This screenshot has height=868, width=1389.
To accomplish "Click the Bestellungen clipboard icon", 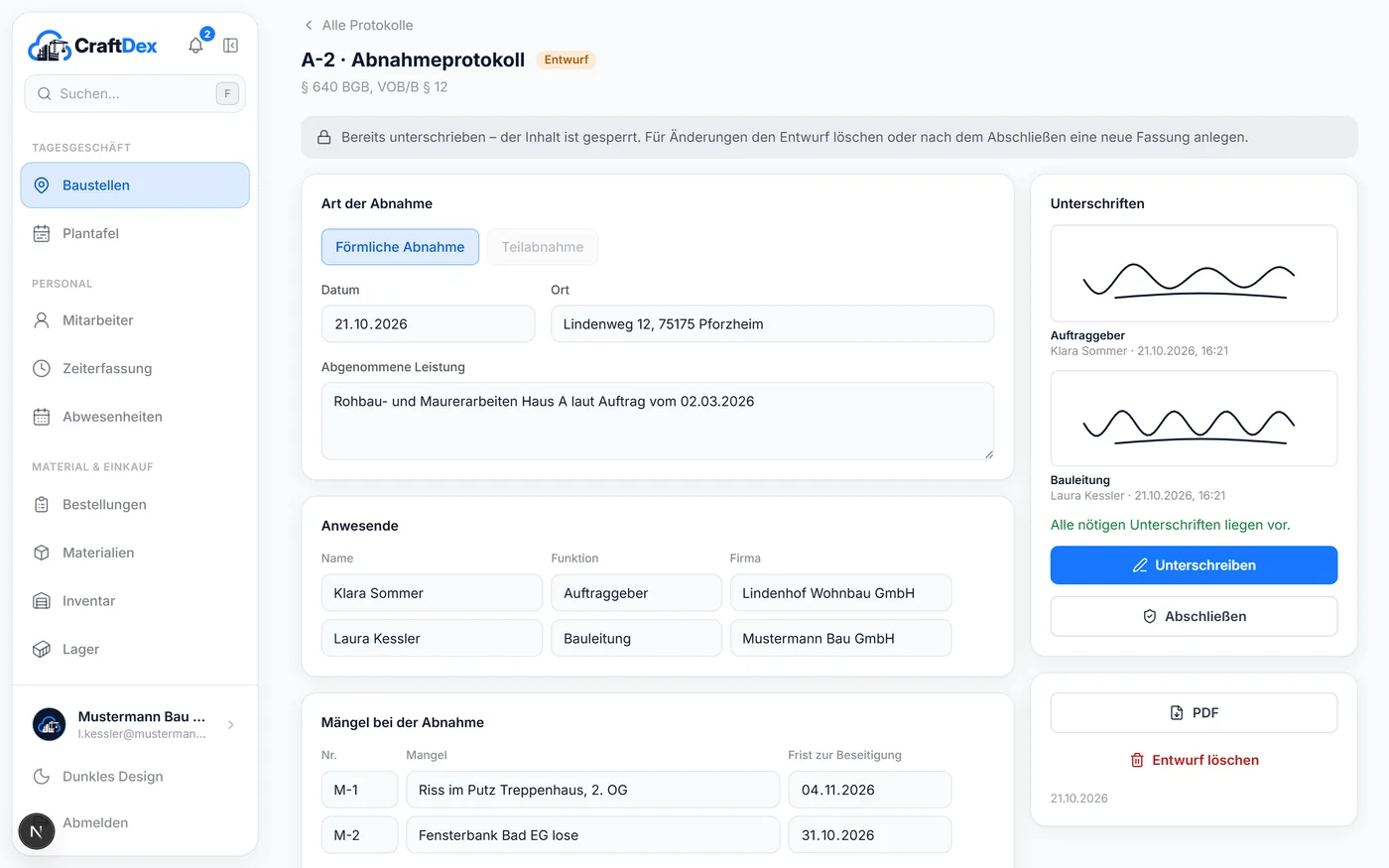I will [x=42, y=505].
